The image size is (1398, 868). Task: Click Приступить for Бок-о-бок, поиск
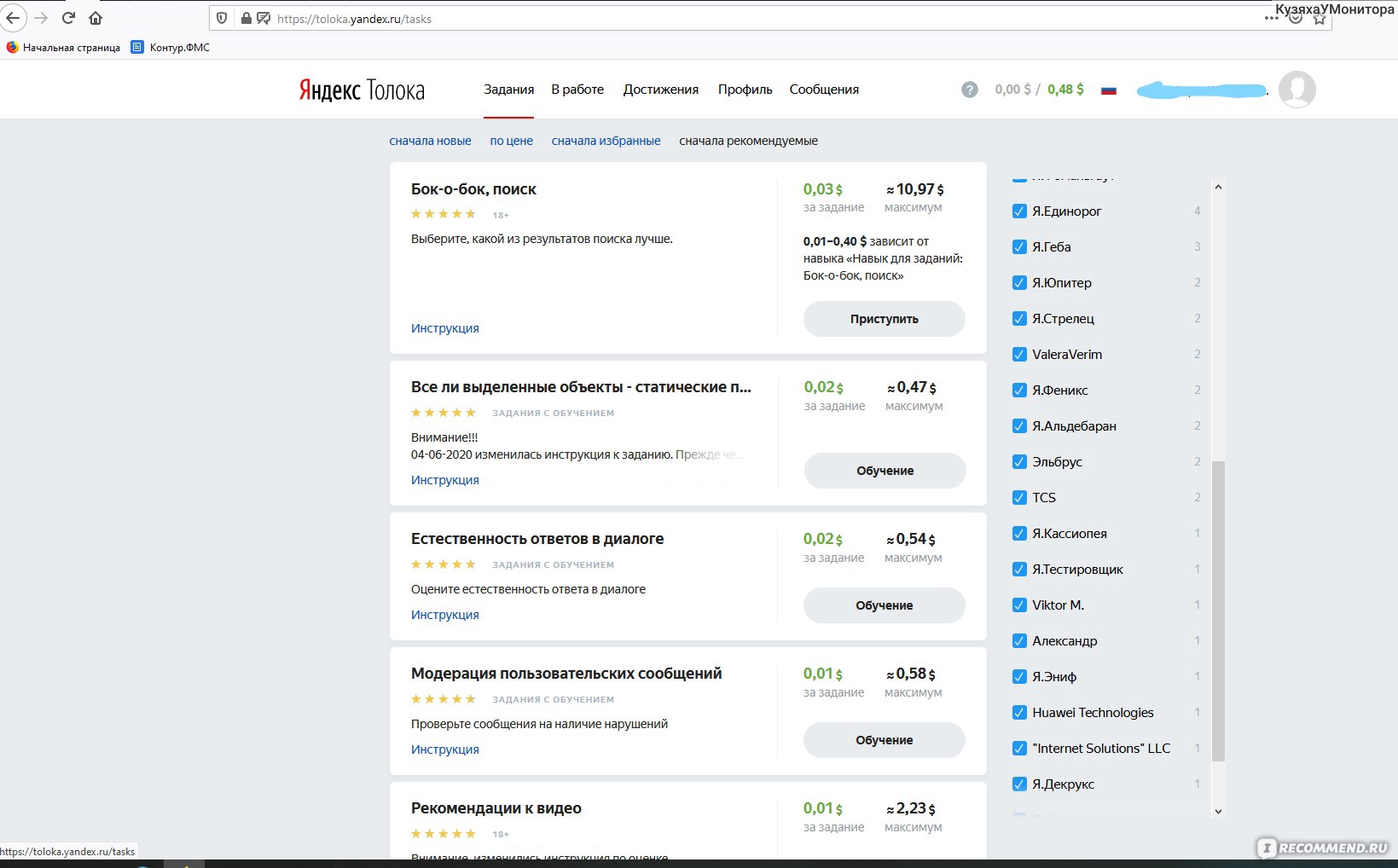tap(885, 319)
